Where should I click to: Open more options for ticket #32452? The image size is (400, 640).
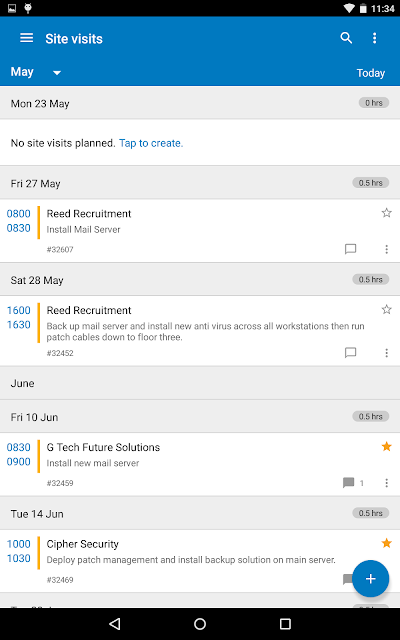(387, 353)
